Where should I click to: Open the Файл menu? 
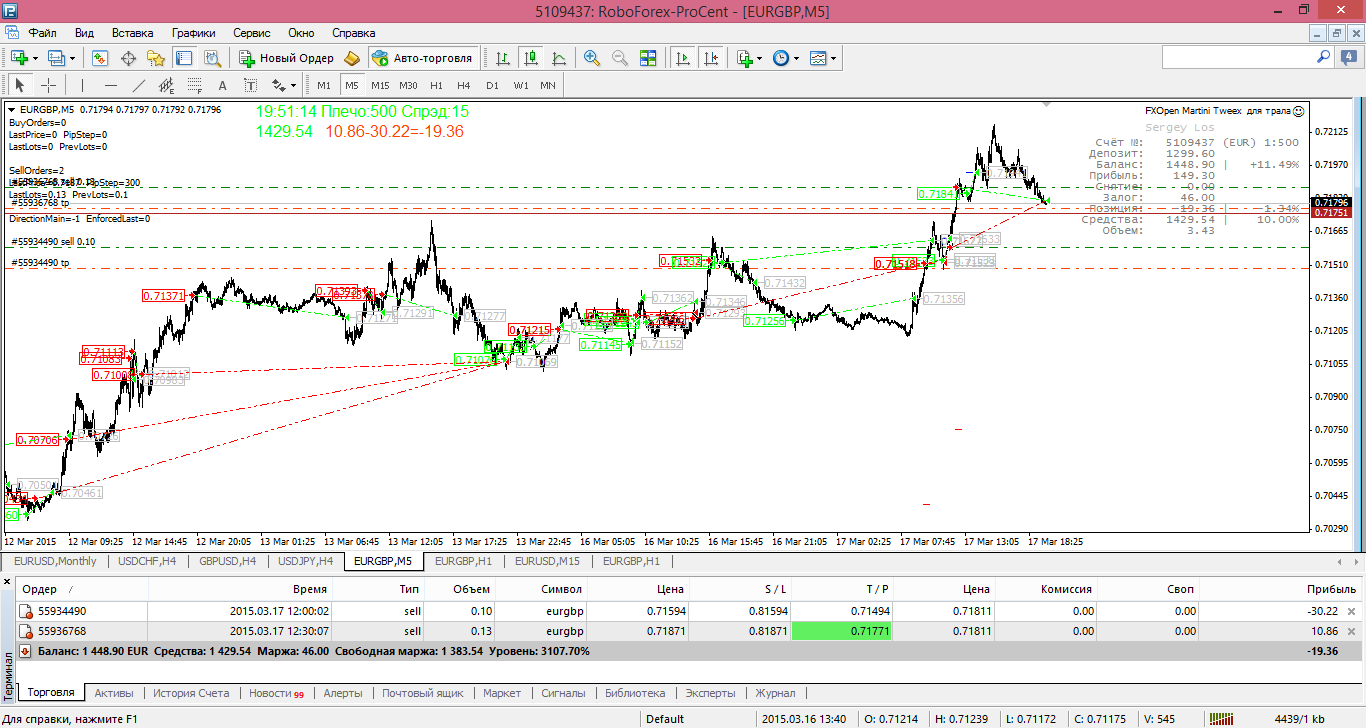pyautogui.click(x=43, y=32)
